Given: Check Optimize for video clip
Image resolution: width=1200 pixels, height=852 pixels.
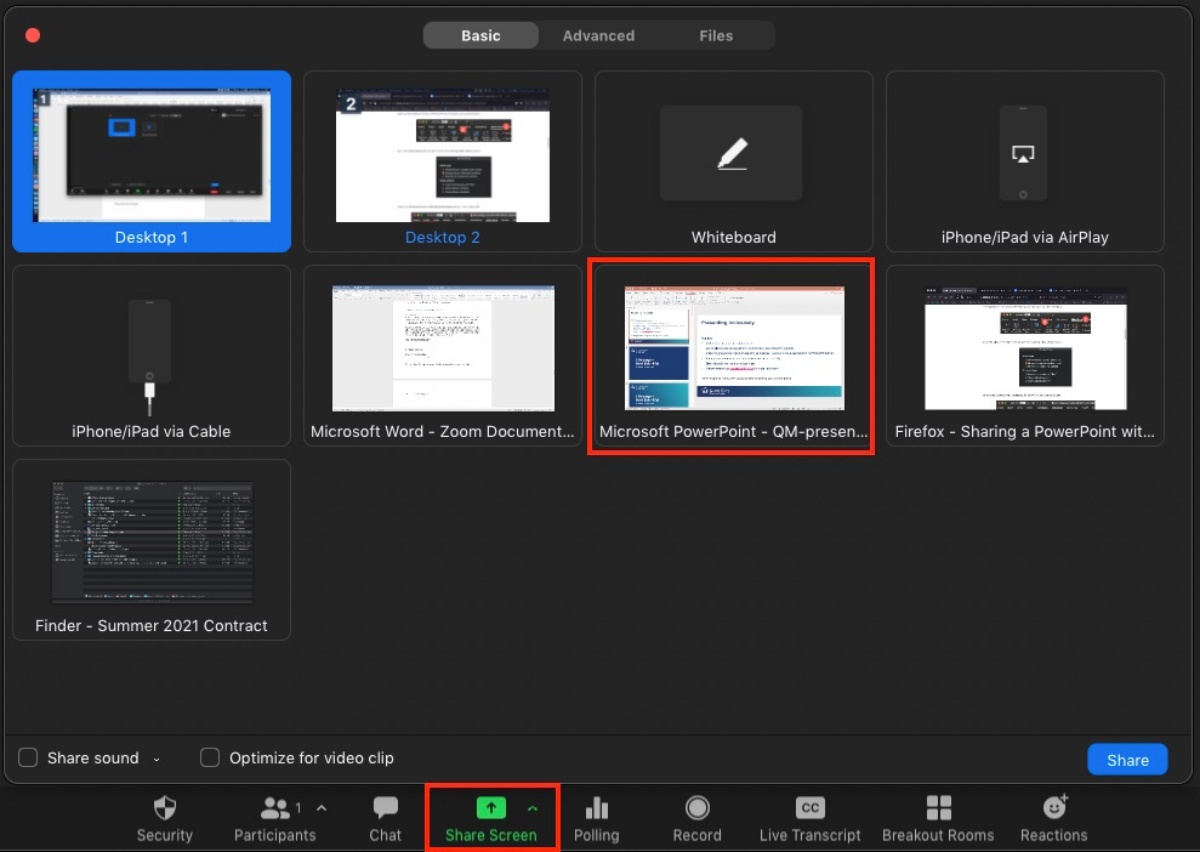Looking at the screenshot, I should (210, 758).
